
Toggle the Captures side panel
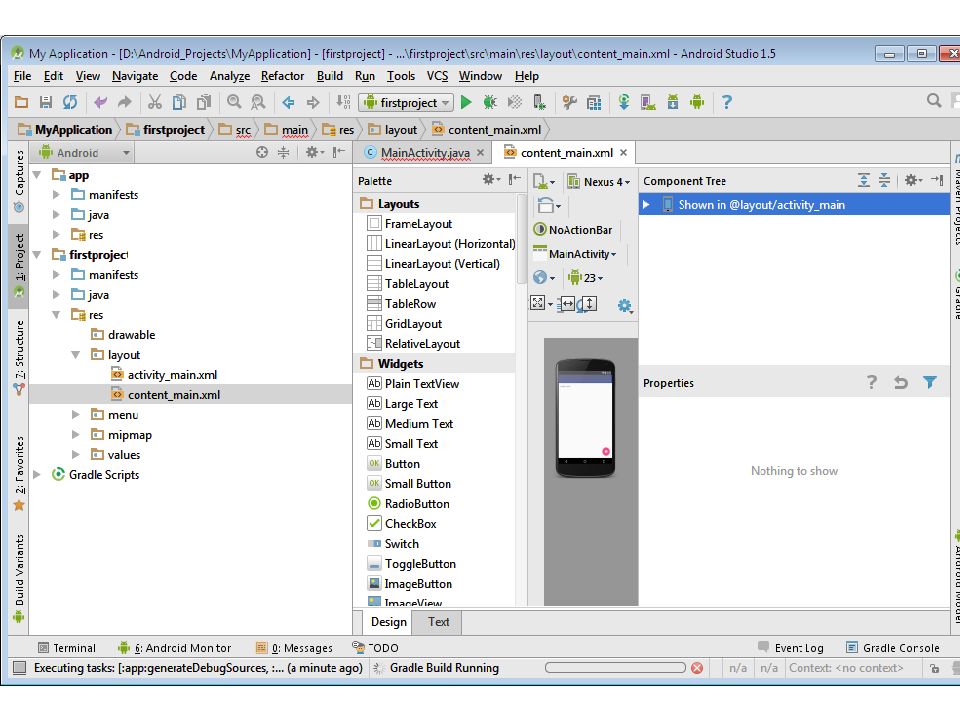[x=19, y=181]
